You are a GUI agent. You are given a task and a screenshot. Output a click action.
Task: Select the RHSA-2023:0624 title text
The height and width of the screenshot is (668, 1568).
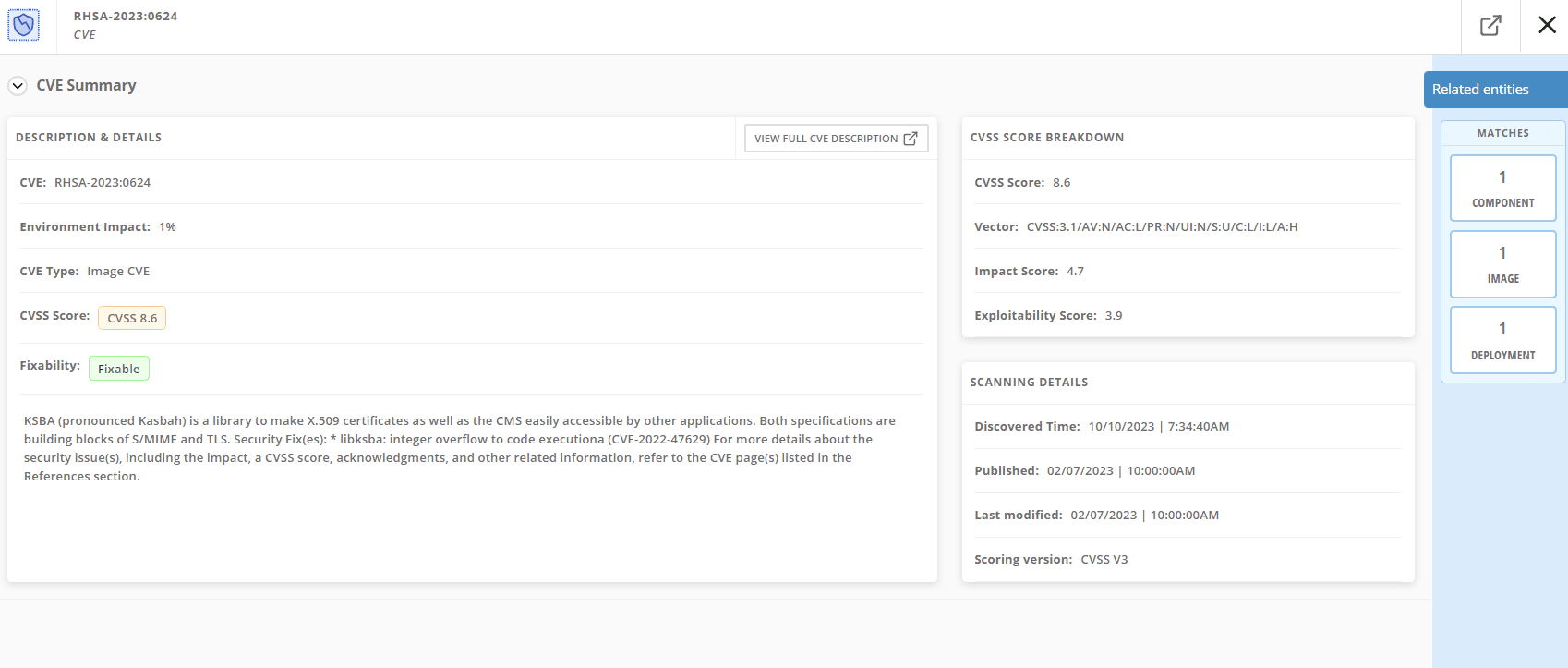(x=126, y=17)
